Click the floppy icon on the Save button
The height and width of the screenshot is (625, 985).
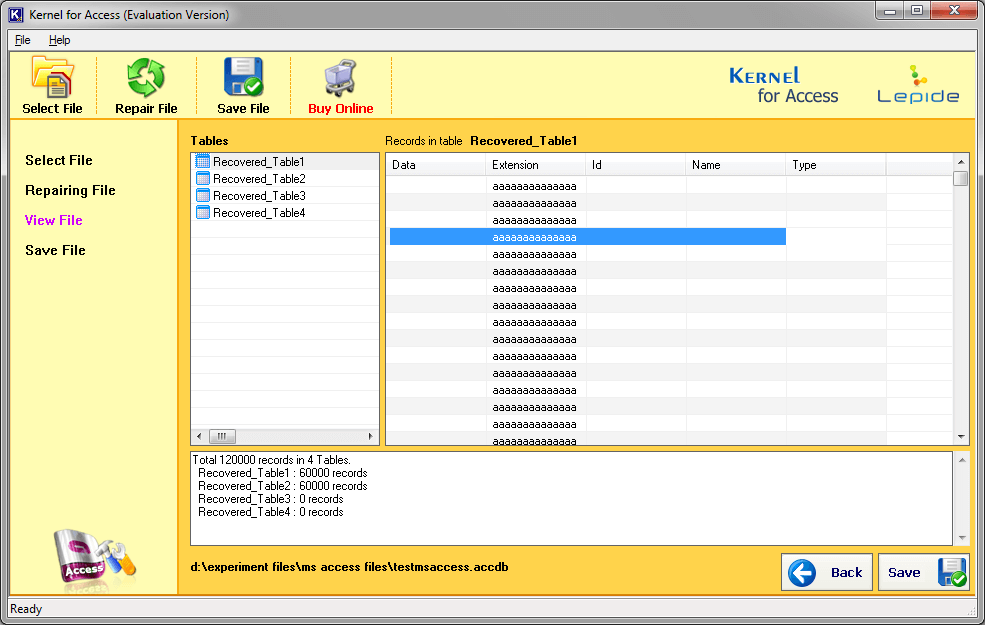pos(952,572)
